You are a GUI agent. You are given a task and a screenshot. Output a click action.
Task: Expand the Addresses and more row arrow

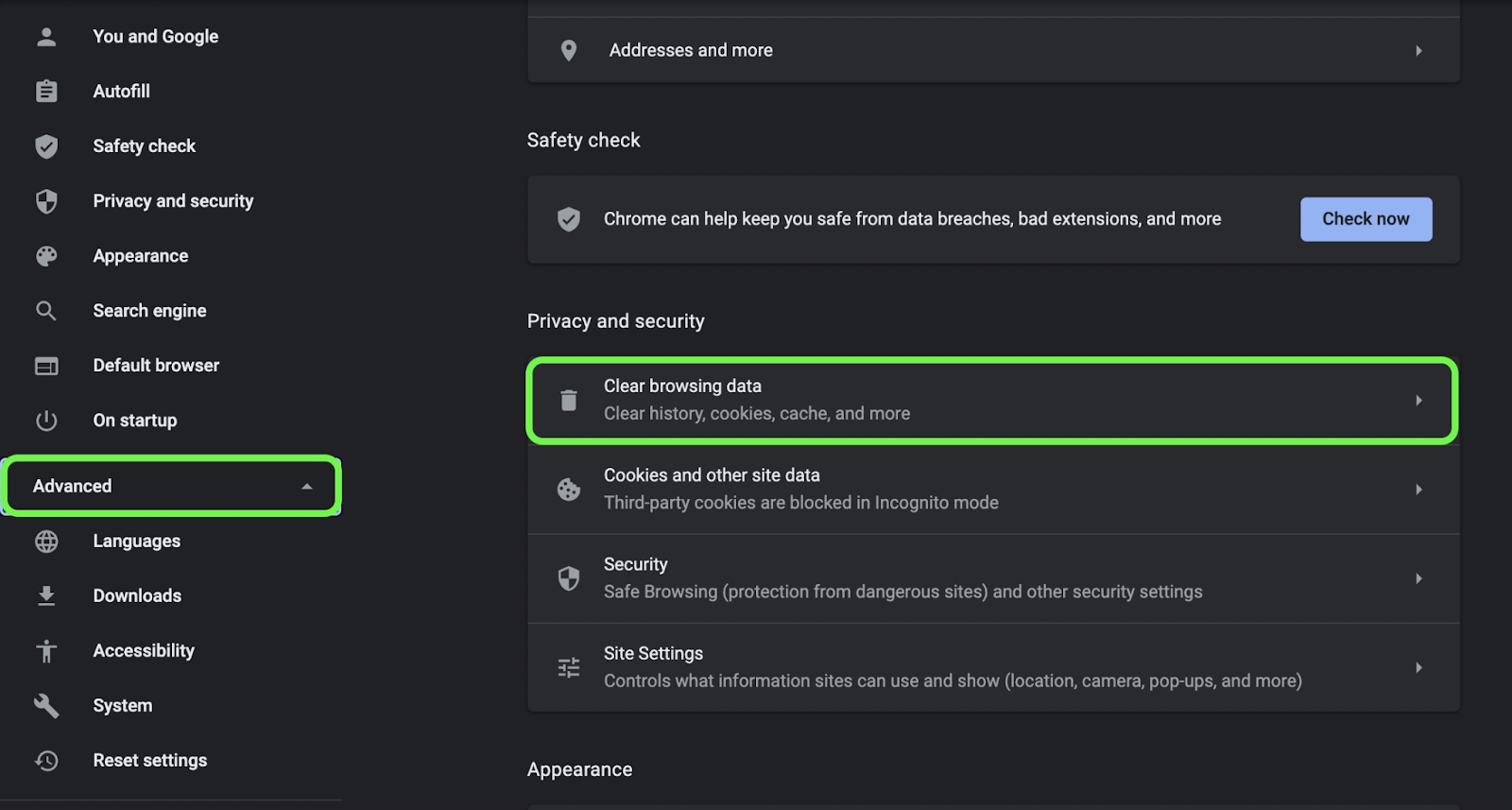tap(1418, 51)
